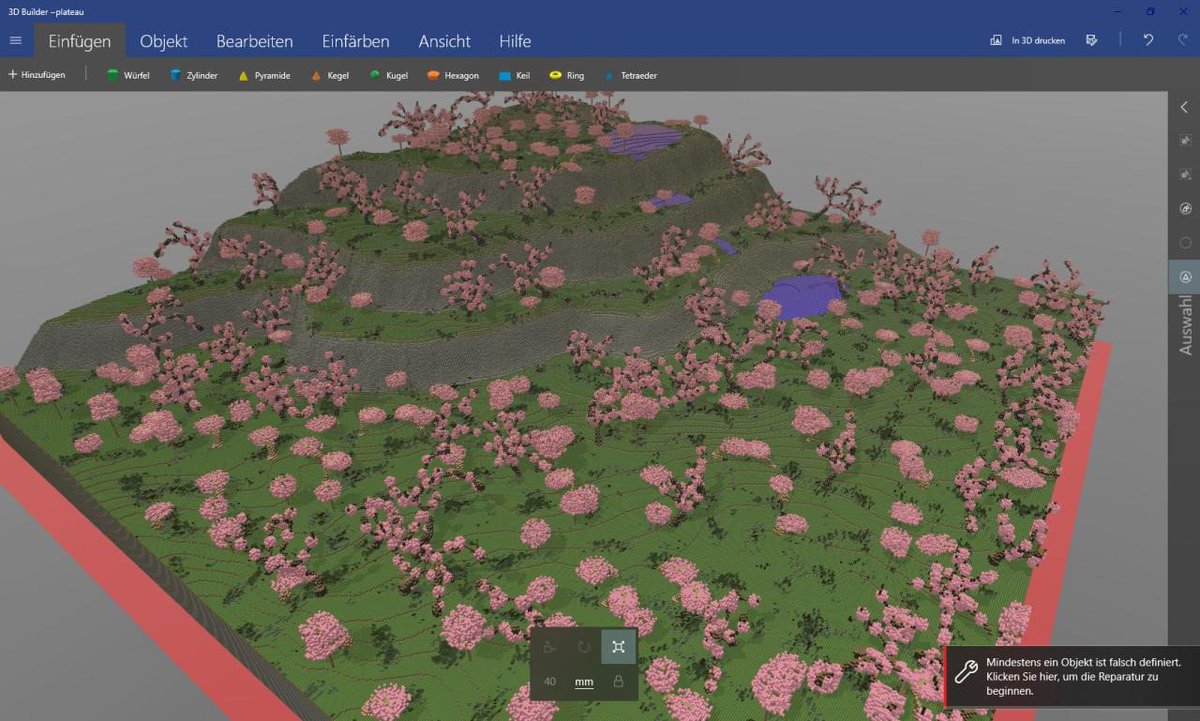This screenshot has height=721, width=1200.
Task: Click the deselect icon in Auswahl sidebar
Action: (x=1185, y=174)
